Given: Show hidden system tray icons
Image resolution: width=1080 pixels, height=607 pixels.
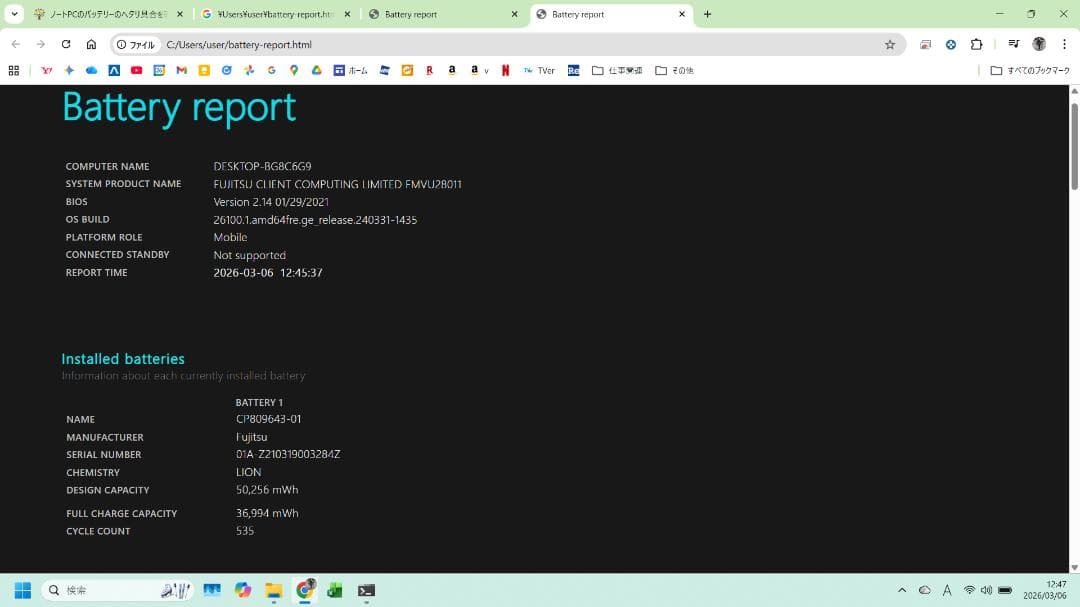Looking at the screenshot, I should [901, 590].
